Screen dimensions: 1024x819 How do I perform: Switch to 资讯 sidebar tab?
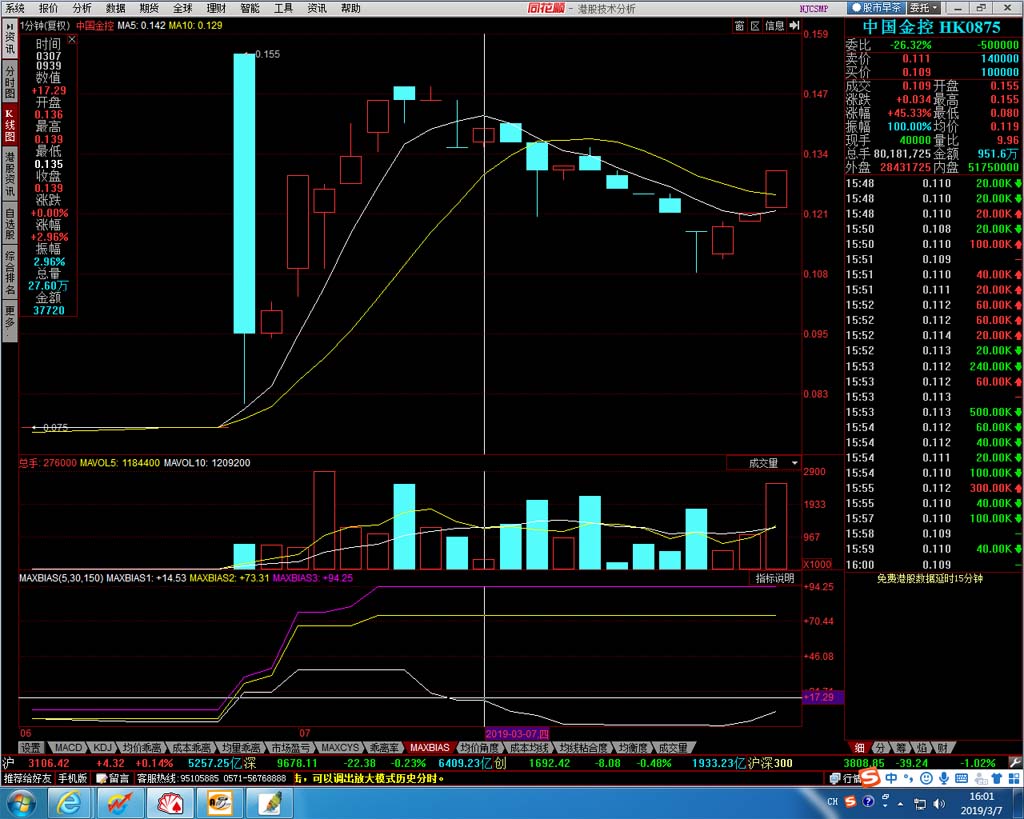coord(10,39)
